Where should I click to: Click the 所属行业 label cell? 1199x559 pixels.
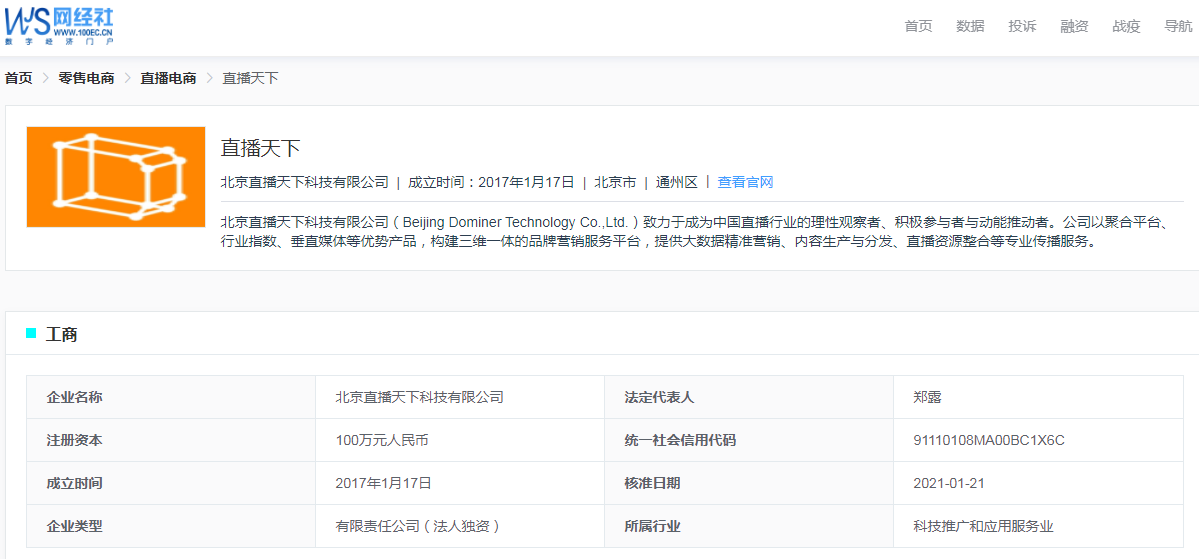pos(749,525)
